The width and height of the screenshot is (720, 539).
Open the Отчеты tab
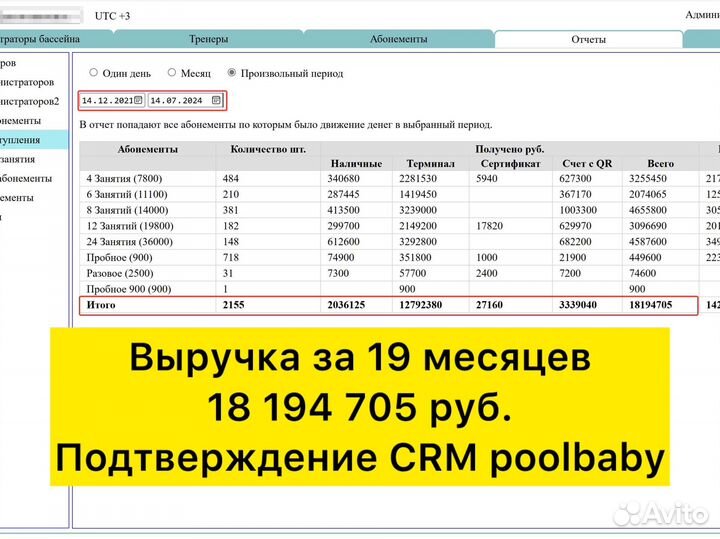point(589,39)
